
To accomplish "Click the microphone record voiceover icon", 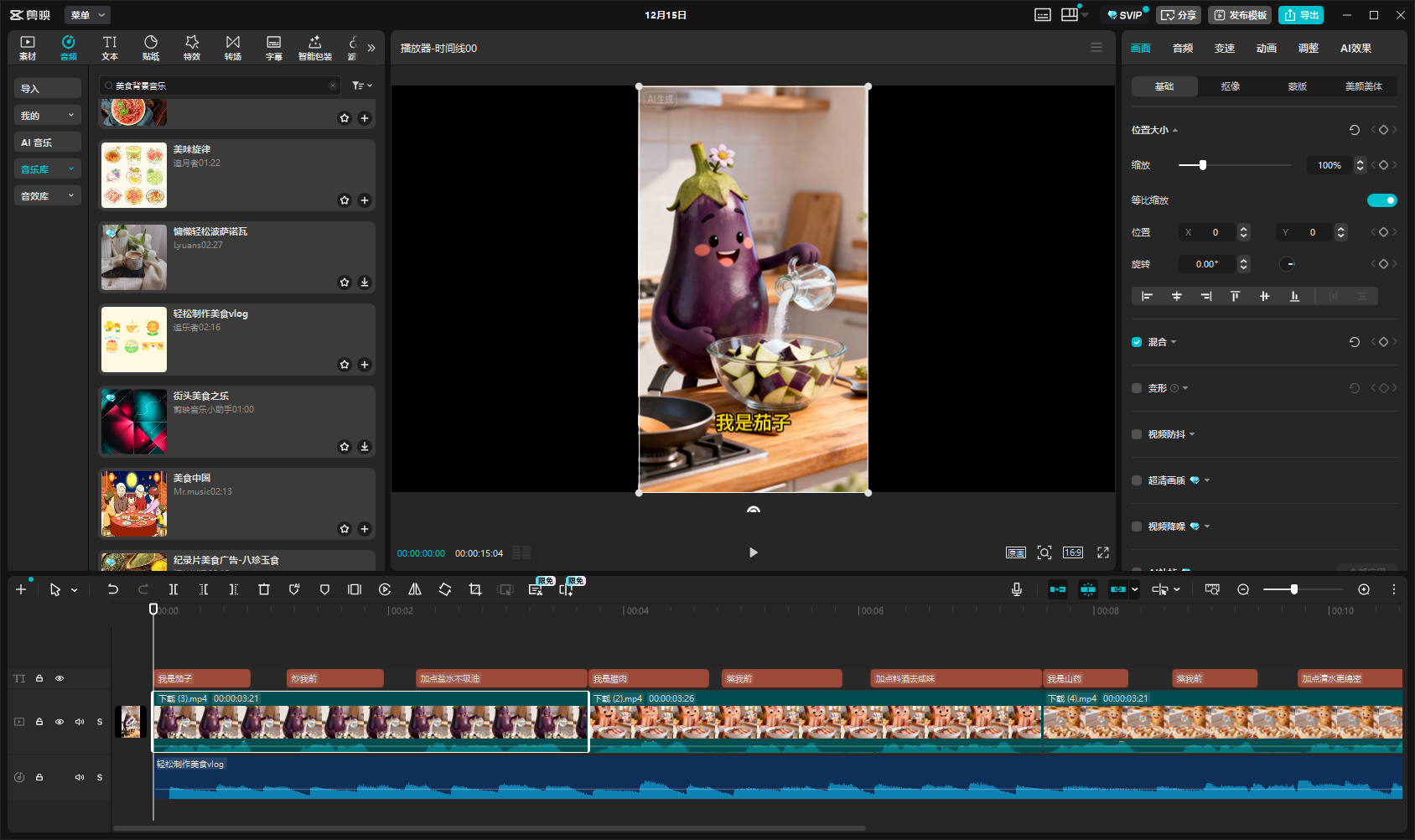I will pyautogui.click(x=1017, y=589).
